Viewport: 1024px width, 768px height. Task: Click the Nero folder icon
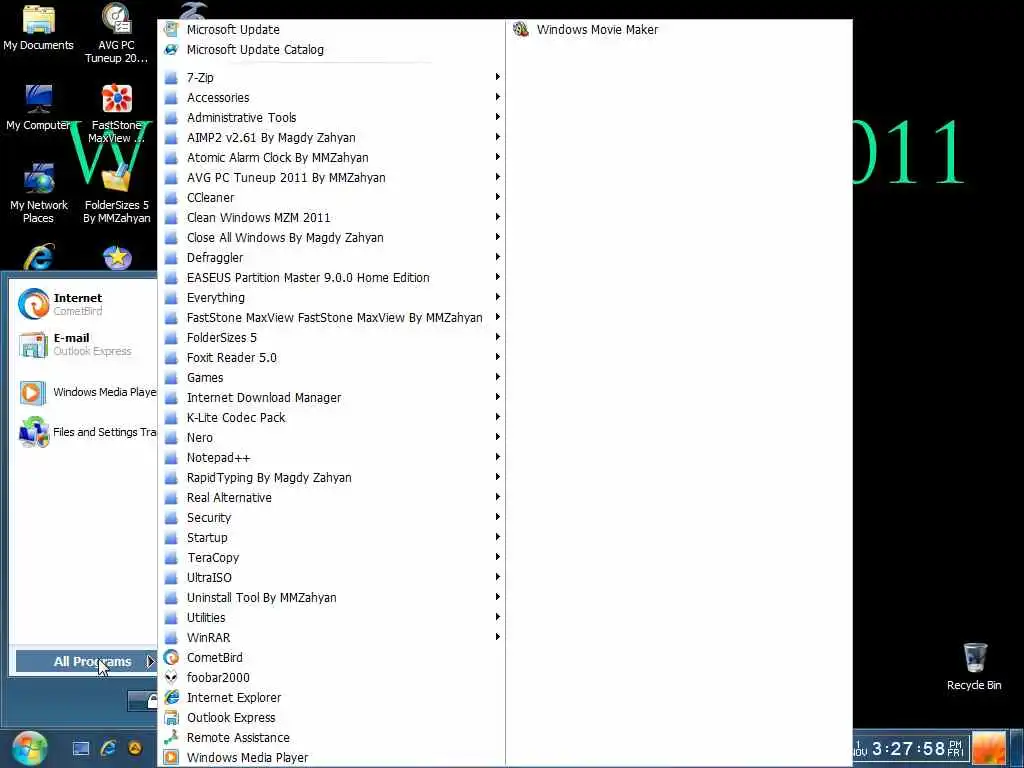click(171, 438)
